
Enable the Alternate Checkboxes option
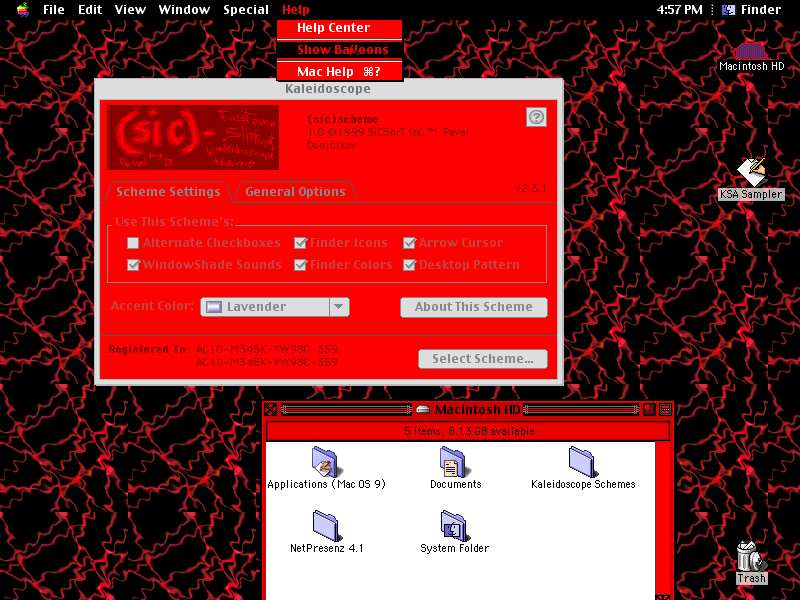(133, 243)
